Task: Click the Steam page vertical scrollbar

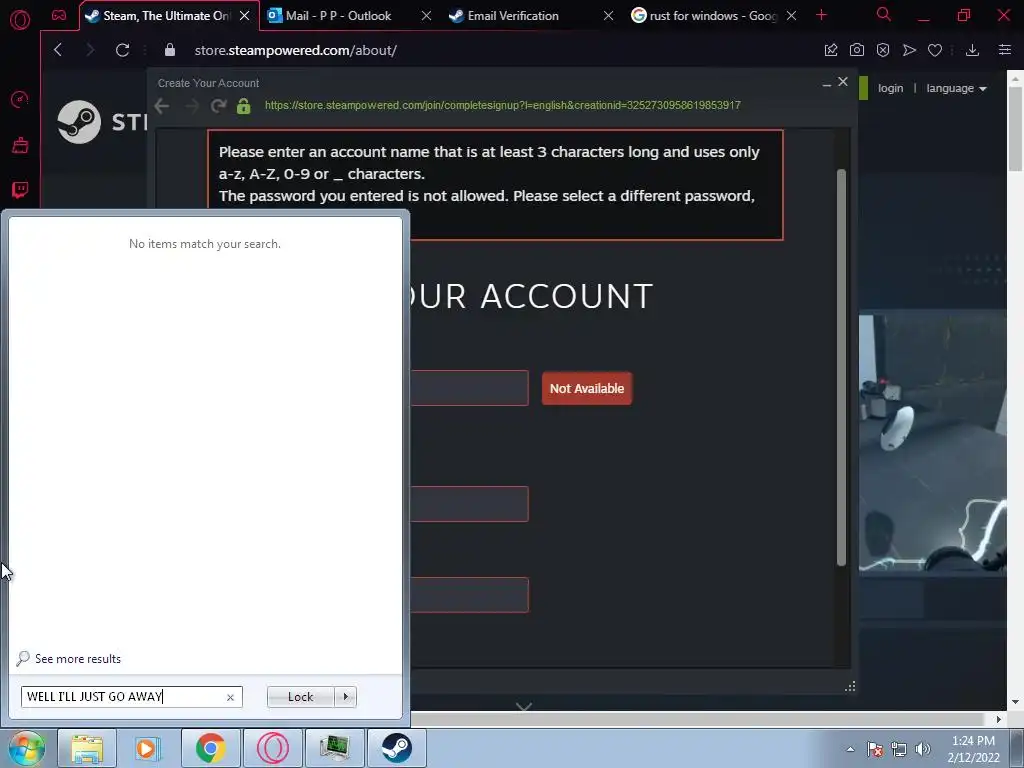Action: coord(1015,129)
